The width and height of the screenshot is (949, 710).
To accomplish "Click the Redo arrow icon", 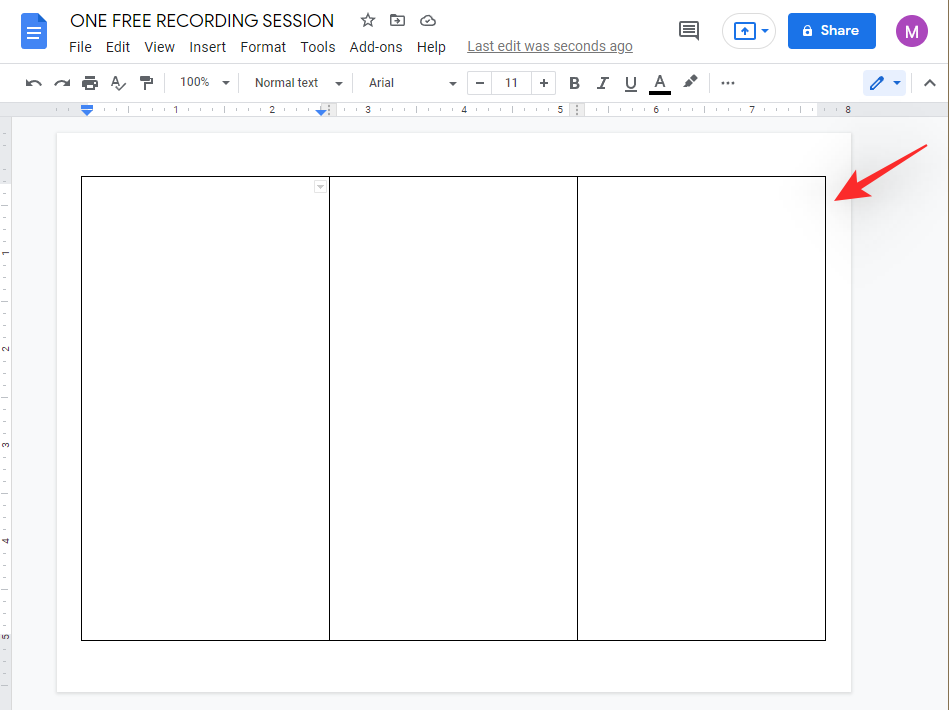I will tap(62, 83).
